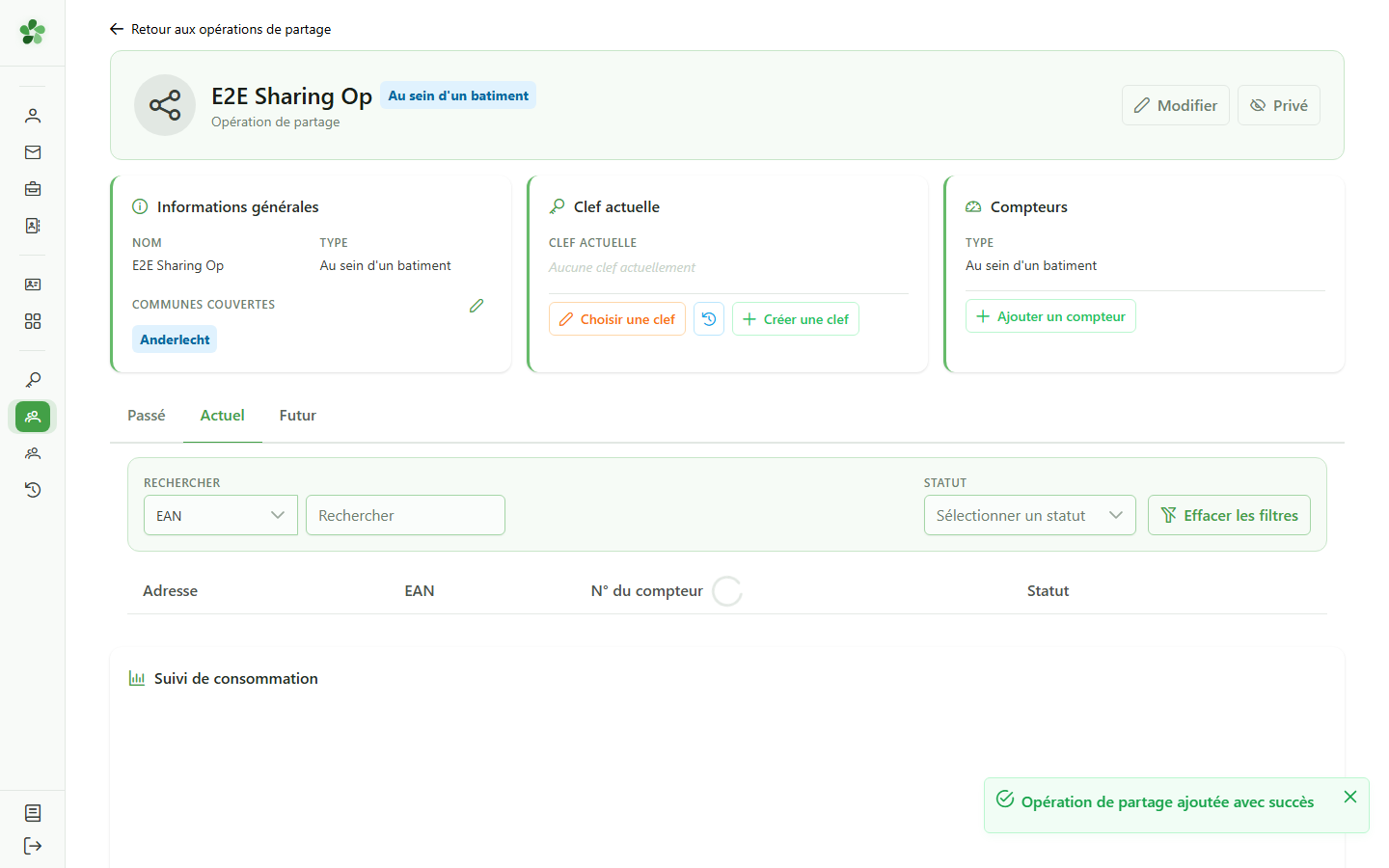The height and width of the screenshot is (868, 1389).
Task: Open the grid dashboard sidebar icon
Action: point(33,321)
